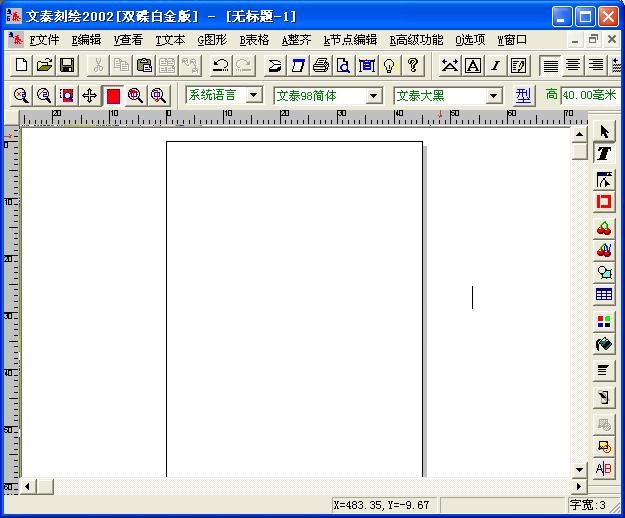Click the first cherries graphic icon
625x518 pixels.
click(604, 228)
